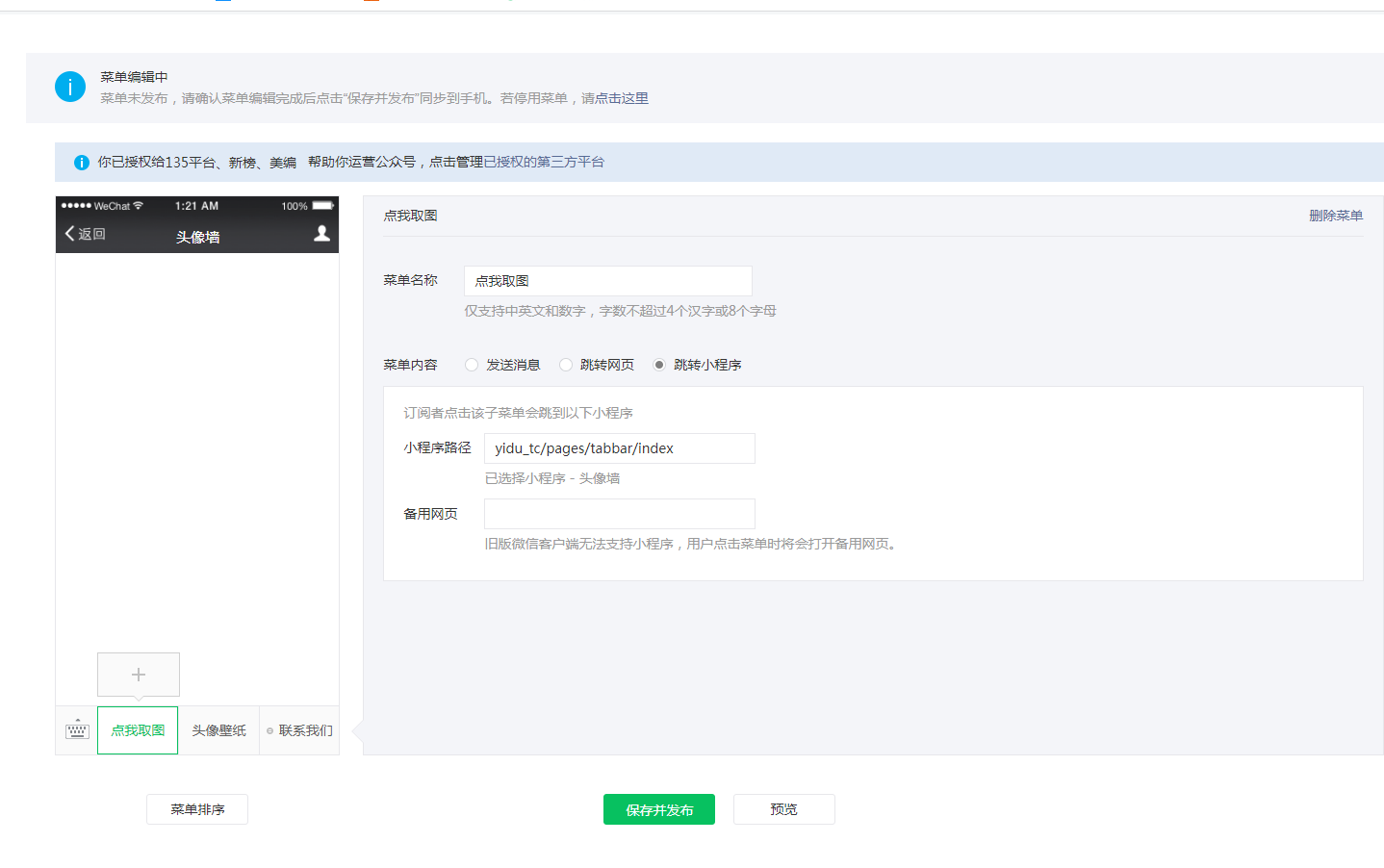The image size is (1384, 868).
Task: Click into the empty 备用网页 input field
Action: tap(620, 514)
